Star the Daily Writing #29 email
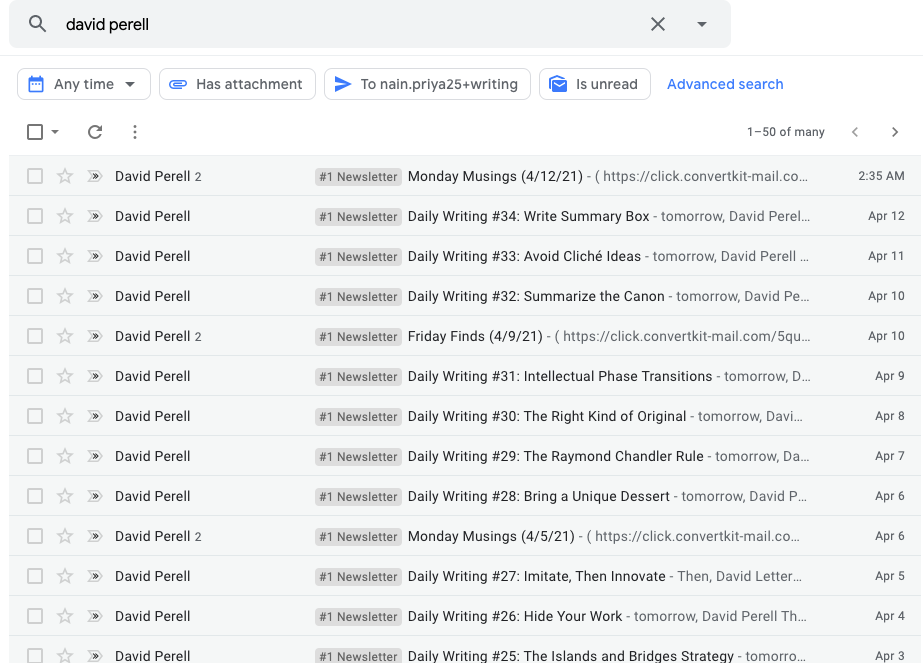The width and height of the screenshot is (923, 663). (65, 456)
